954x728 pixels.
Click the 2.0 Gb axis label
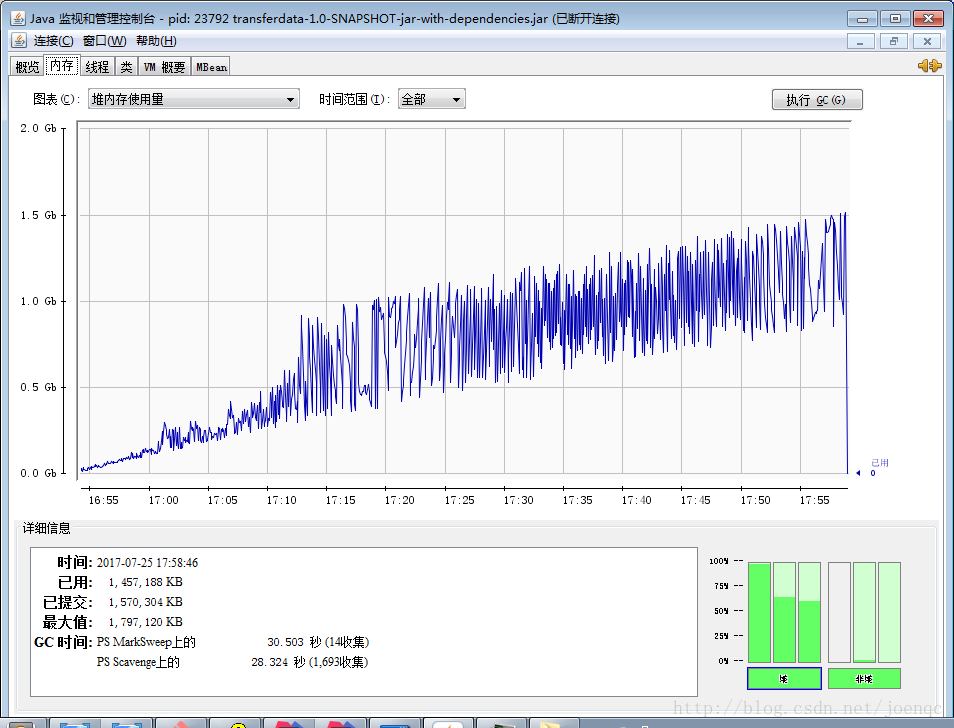(38, 128)
